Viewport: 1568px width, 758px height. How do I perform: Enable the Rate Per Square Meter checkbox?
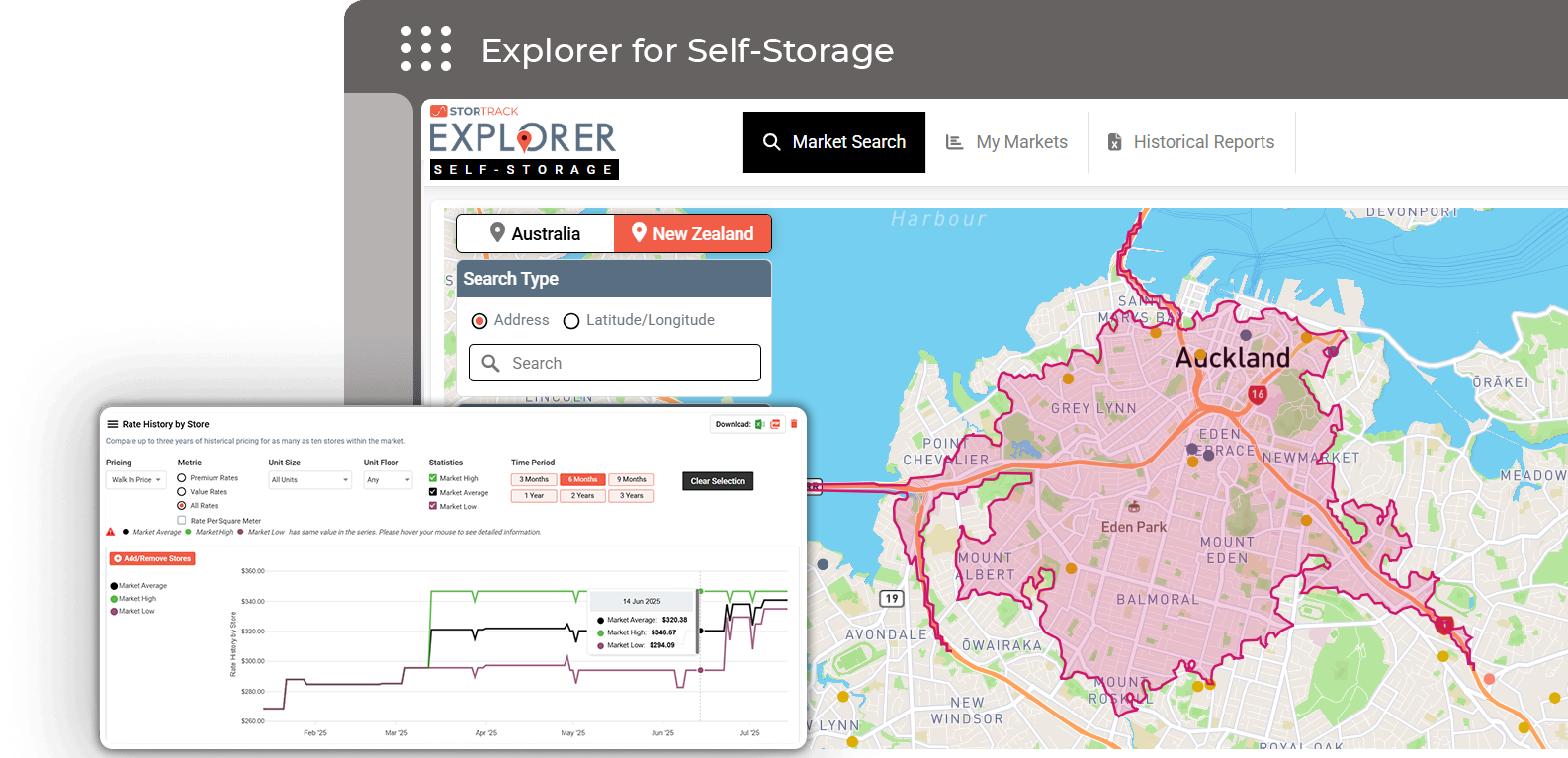[x=182, y=520]
